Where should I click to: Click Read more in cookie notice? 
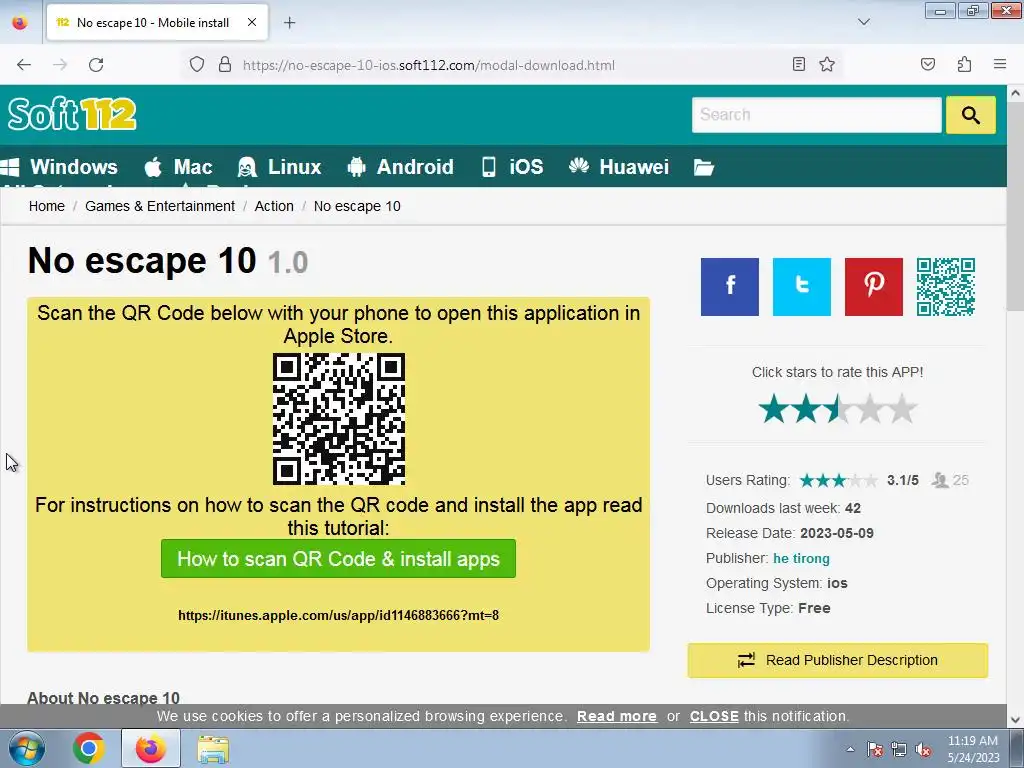point(616,716)
